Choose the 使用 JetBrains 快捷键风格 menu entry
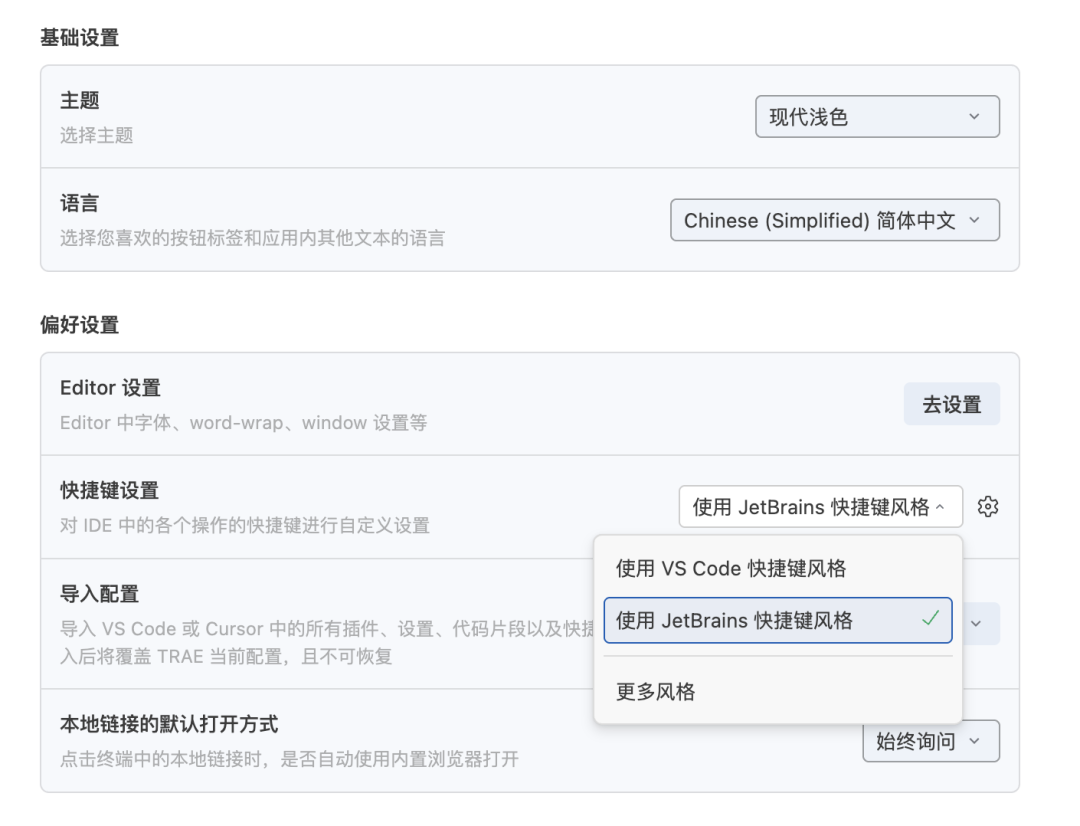Viewport: 1080px width, 826px height. pos(735,620)
